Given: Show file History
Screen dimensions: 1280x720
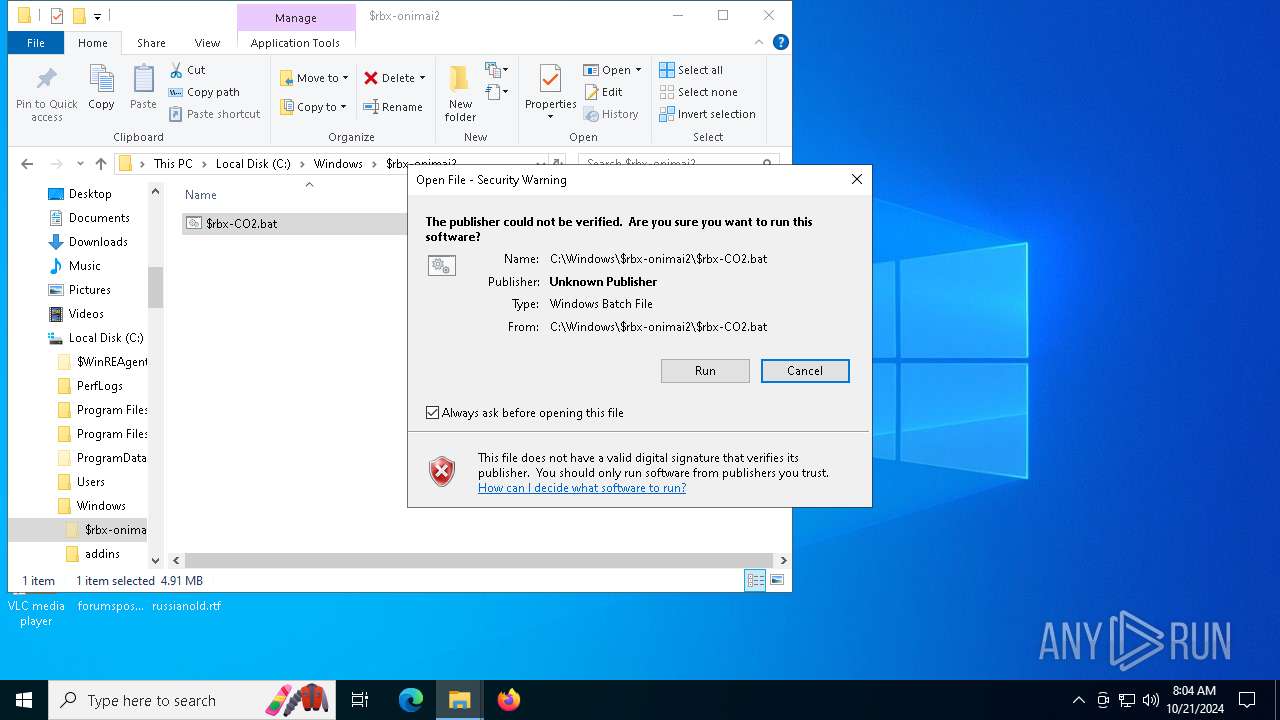Looking at the screenshot, I should click(611, 114).
